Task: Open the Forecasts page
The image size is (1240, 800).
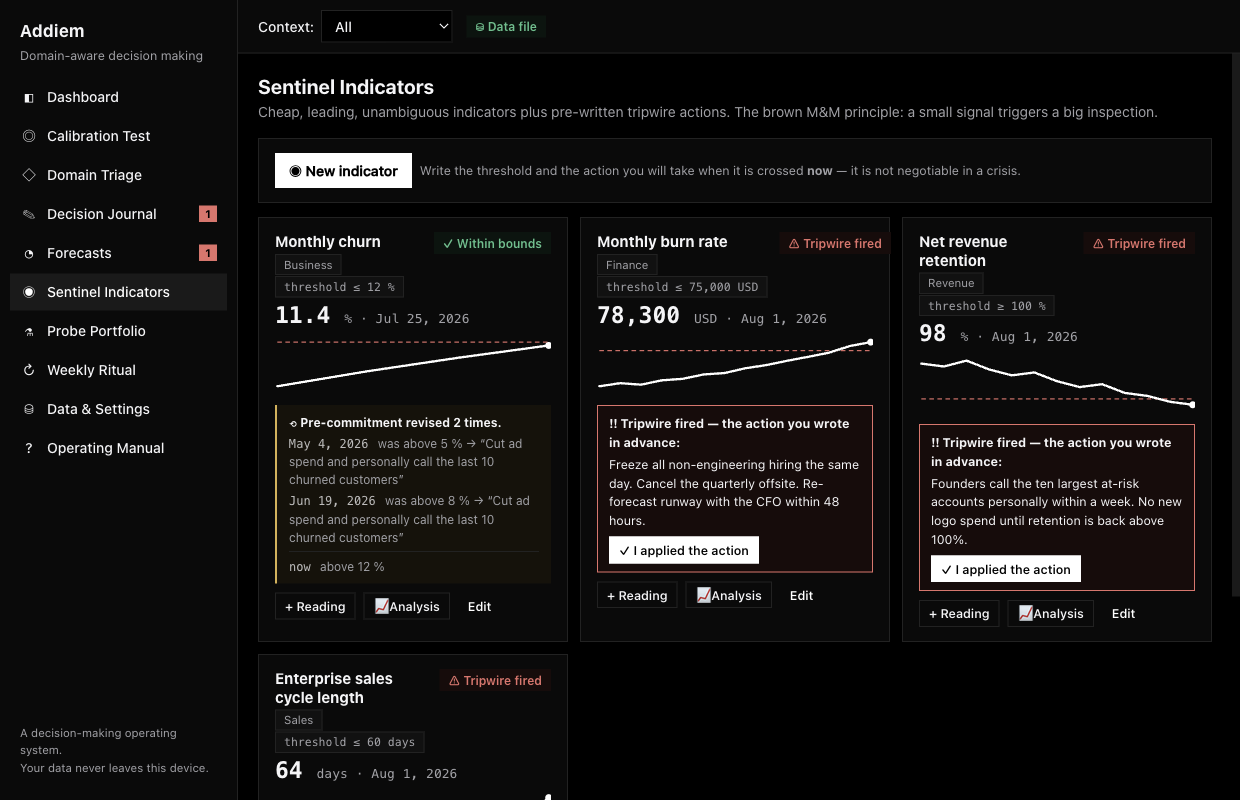Action: click(118, 253)
